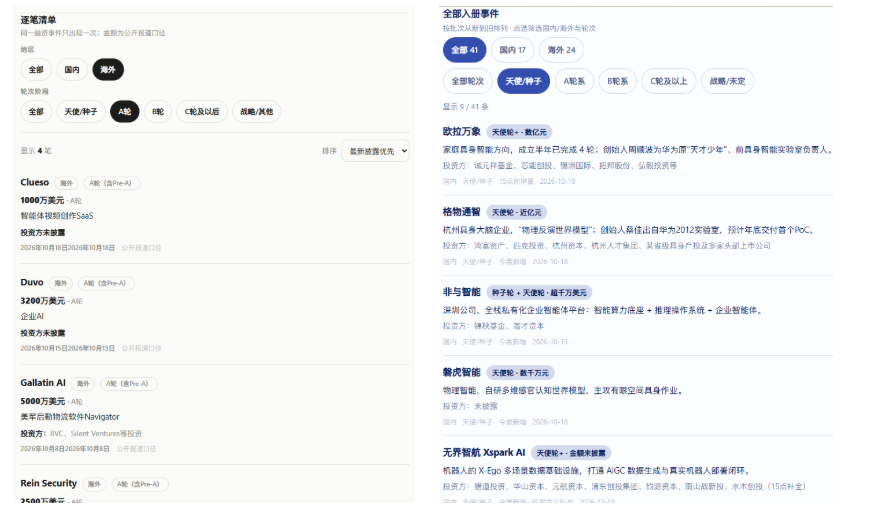Click the 显示 4 笔 count text

36,151
